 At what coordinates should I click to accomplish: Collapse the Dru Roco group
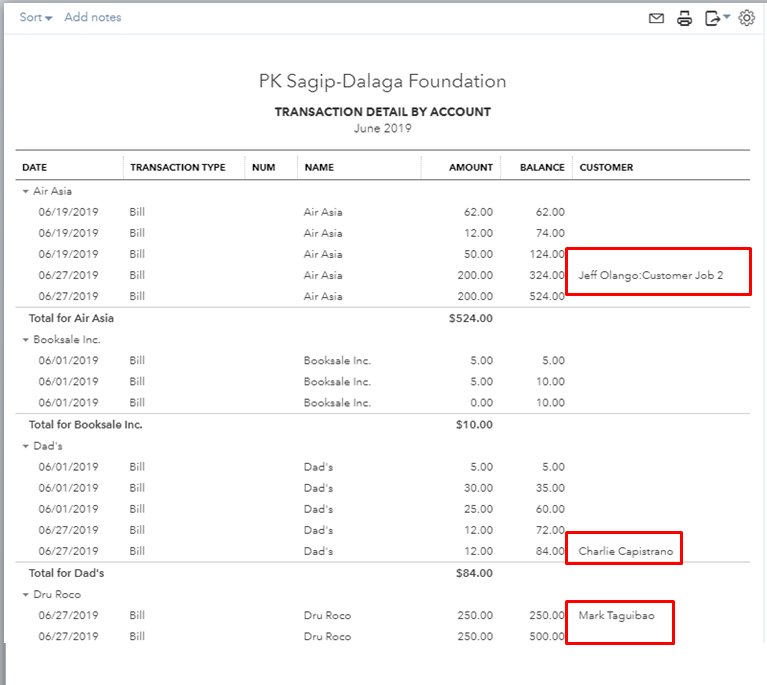[25, 595]
